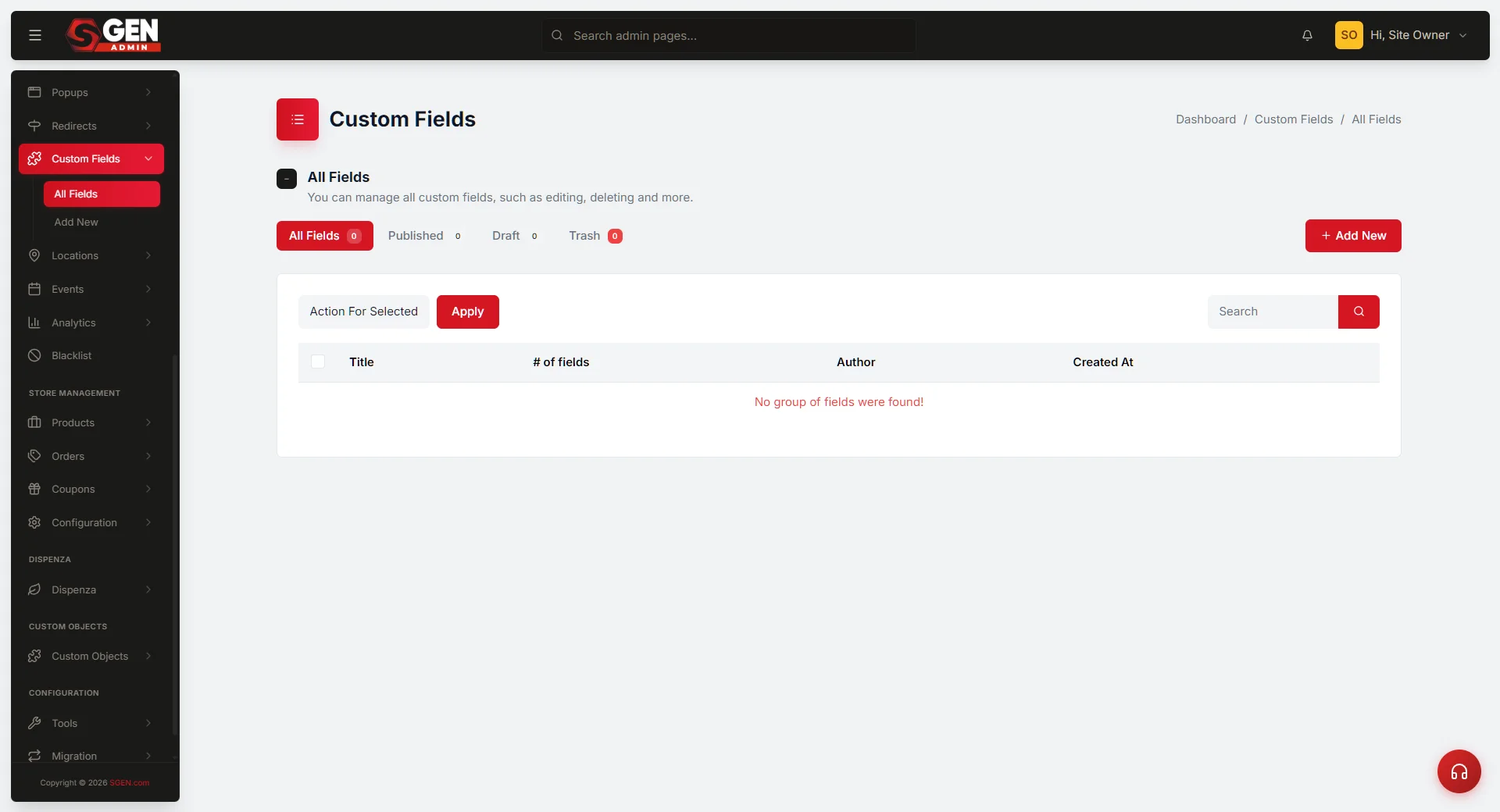Viewport: 1500px width, 812px height.
Task: Focus the Search admin pages field
Action: coord(729,35)
